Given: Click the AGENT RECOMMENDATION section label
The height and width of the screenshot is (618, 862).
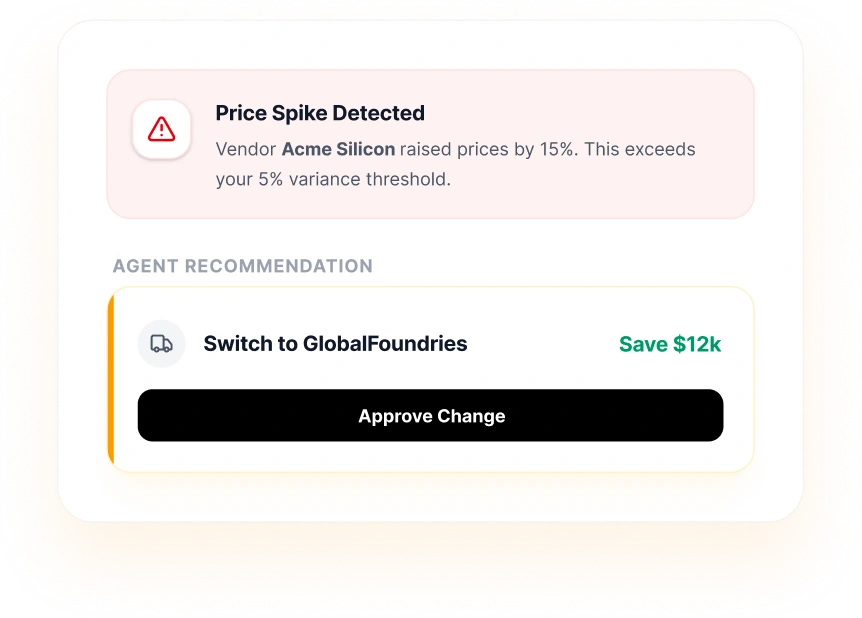Looking at the screenshot, I should click(x=242, y=266).
